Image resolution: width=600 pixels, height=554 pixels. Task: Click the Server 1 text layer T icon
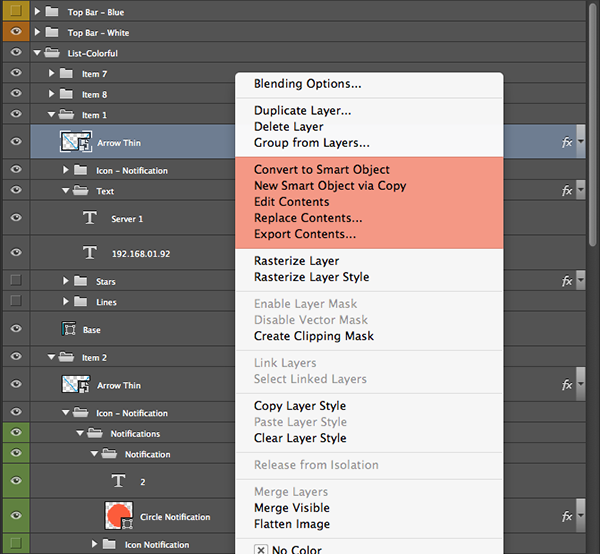point(89,217)
